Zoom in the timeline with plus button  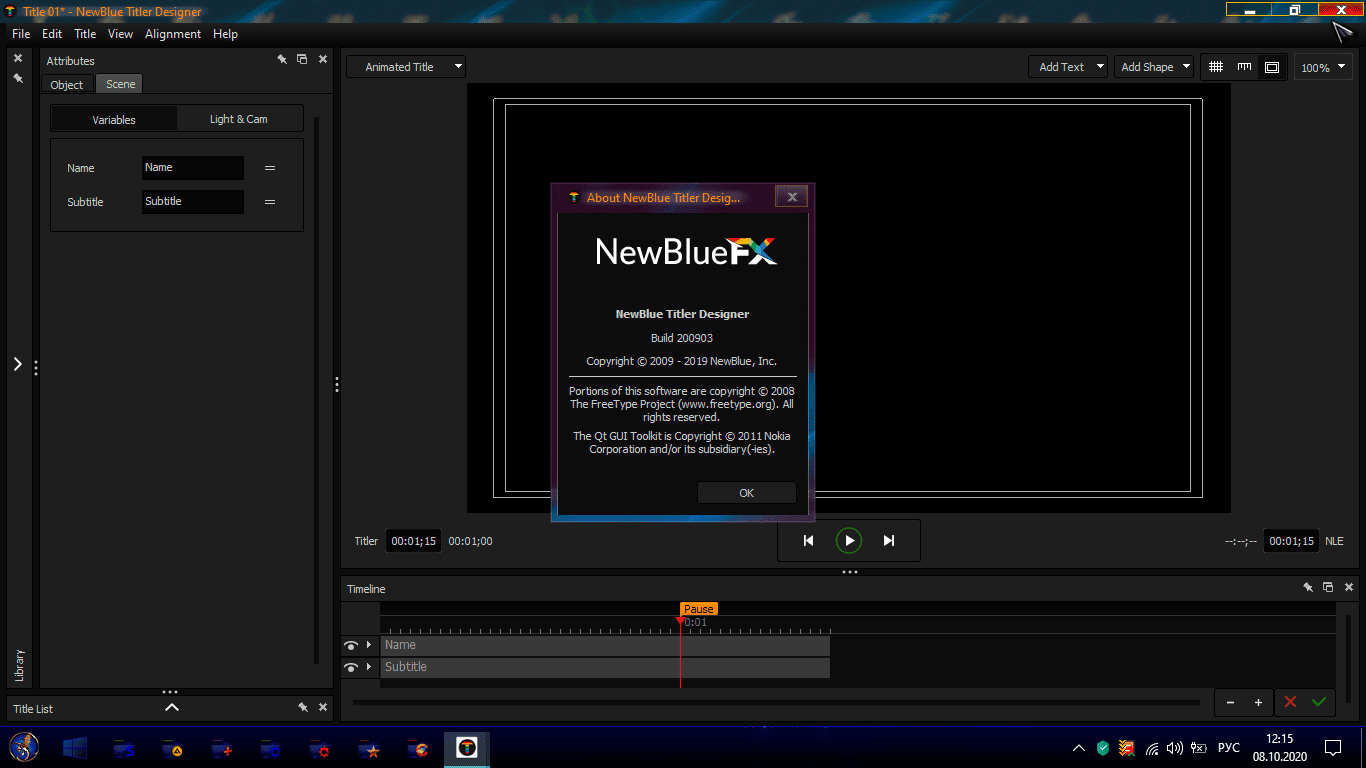[1258, 702]
